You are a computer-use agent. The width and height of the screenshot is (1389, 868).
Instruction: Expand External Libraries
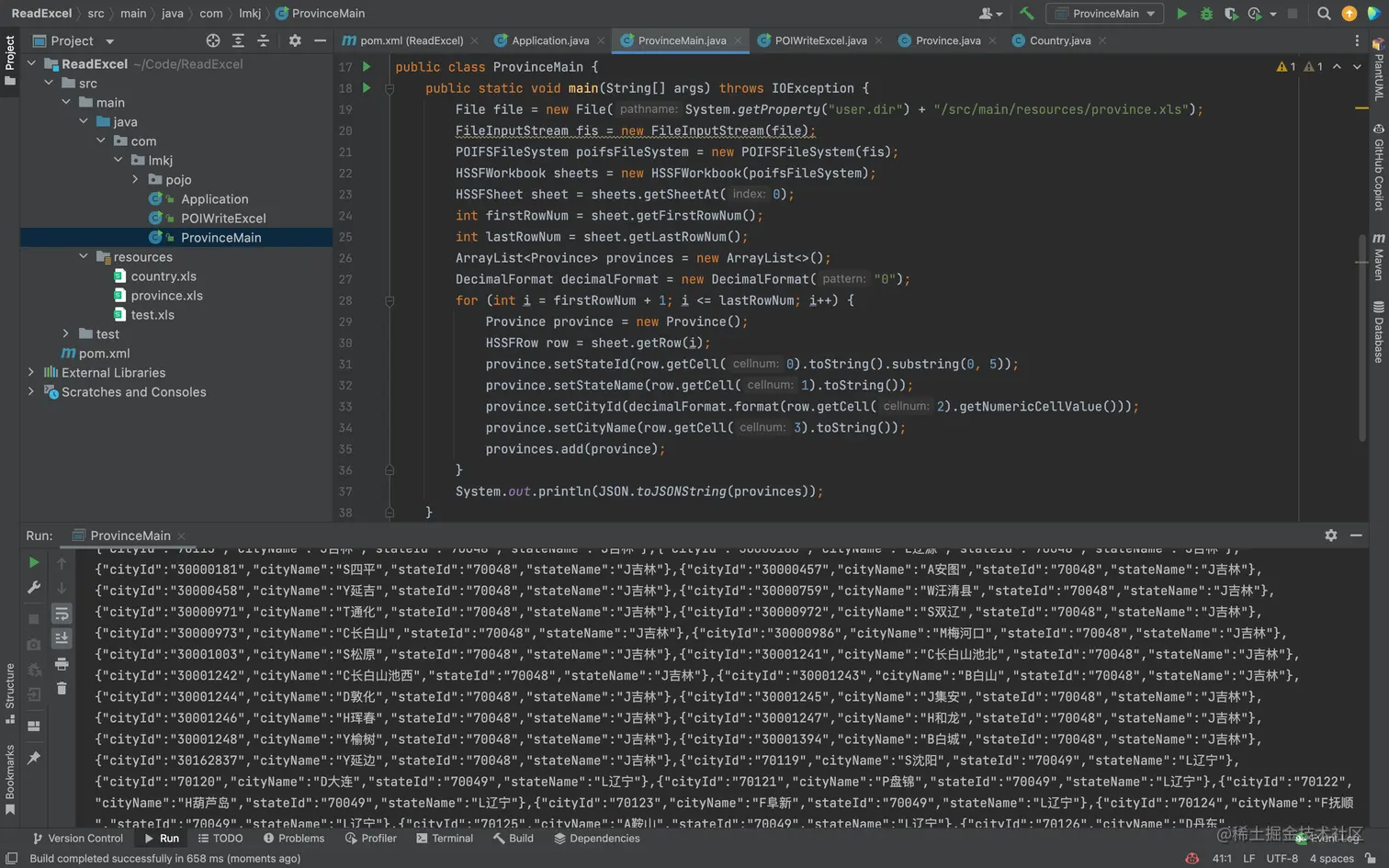[31, 372]
